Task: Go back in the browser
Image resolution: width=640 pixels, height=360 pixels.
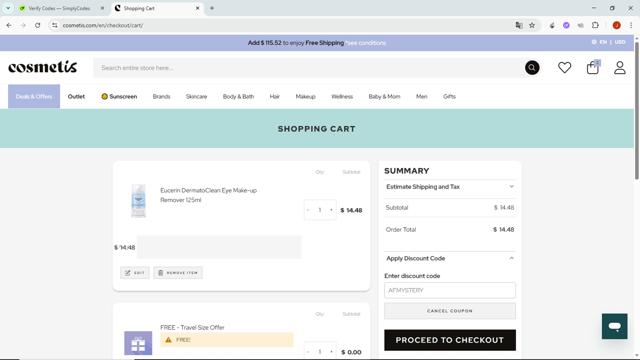Action: click(x=9, y=25)
